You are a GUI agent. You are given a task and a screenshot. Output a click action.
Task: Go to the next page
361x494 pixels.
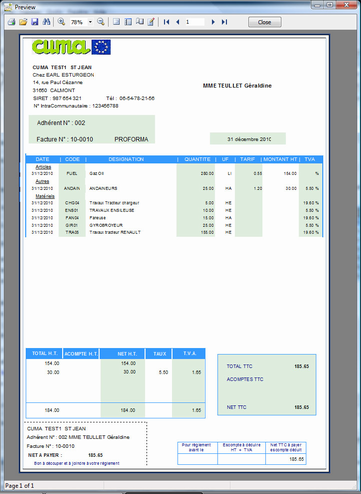[213, 22]
